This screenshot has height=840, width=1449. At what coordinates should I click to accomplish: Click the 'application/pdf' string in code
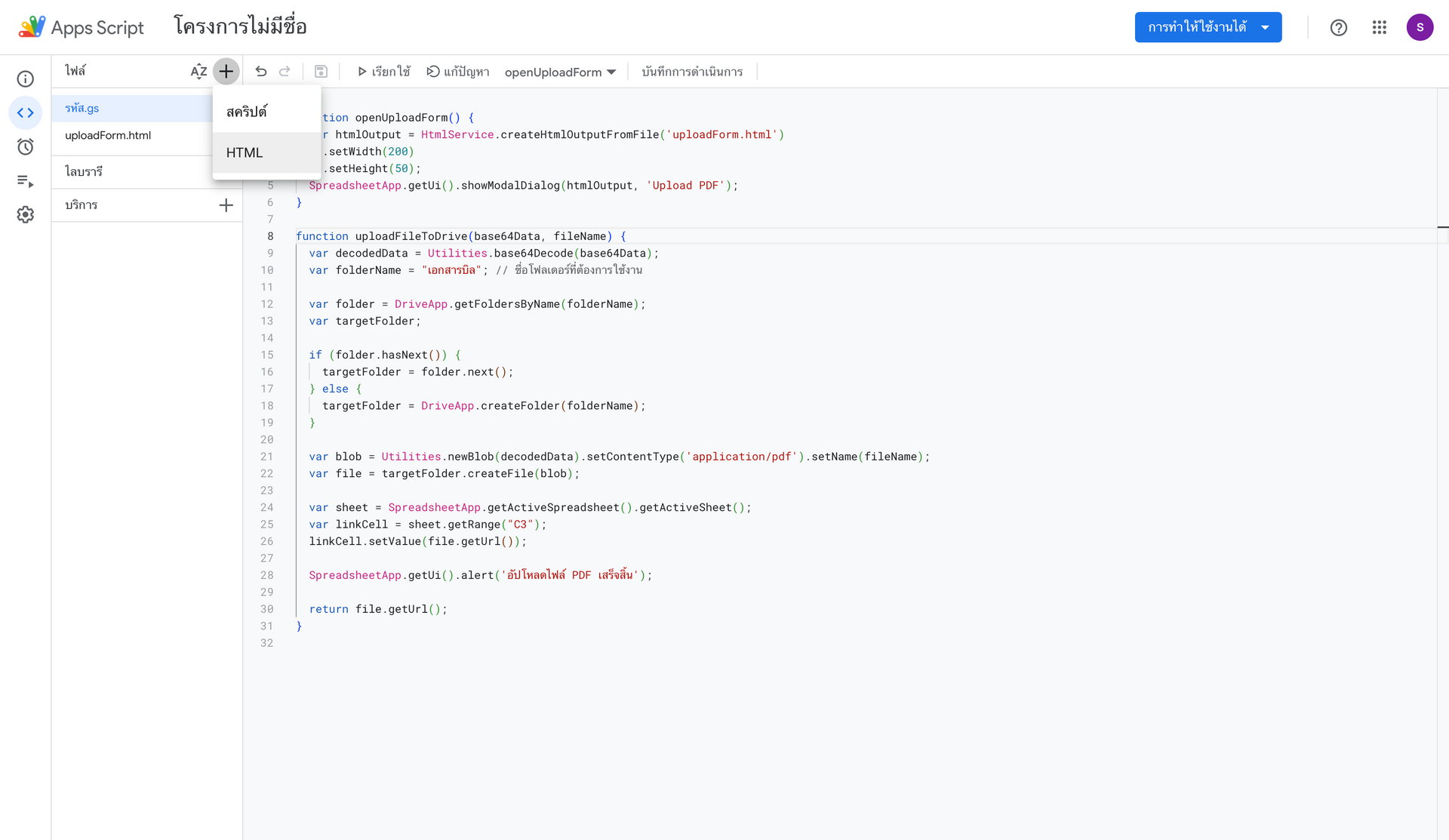click(742, 457)
